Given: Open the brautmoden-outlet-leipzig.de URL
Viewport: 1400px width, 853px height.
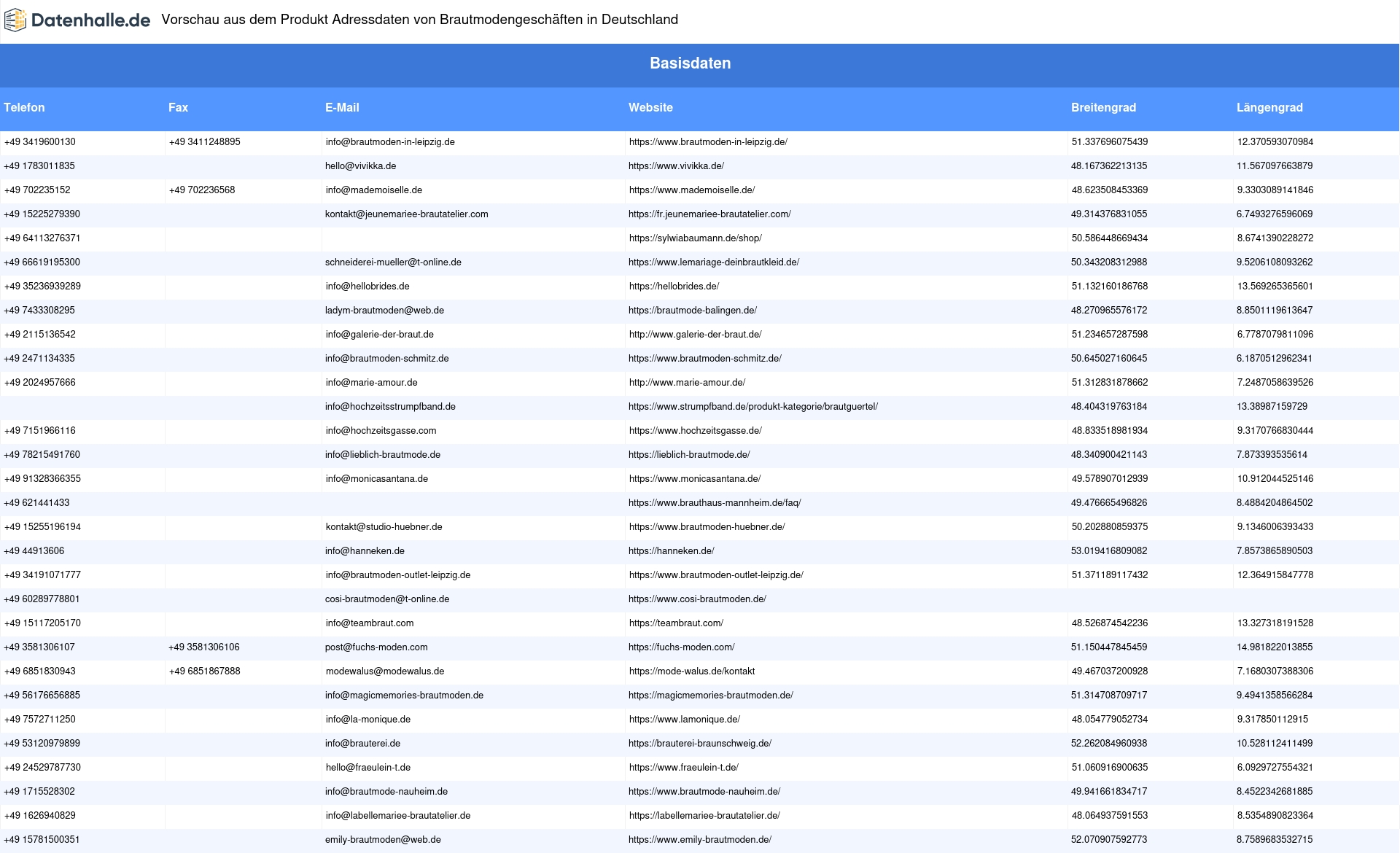Looking at the screenshot, I should point(716,575).
